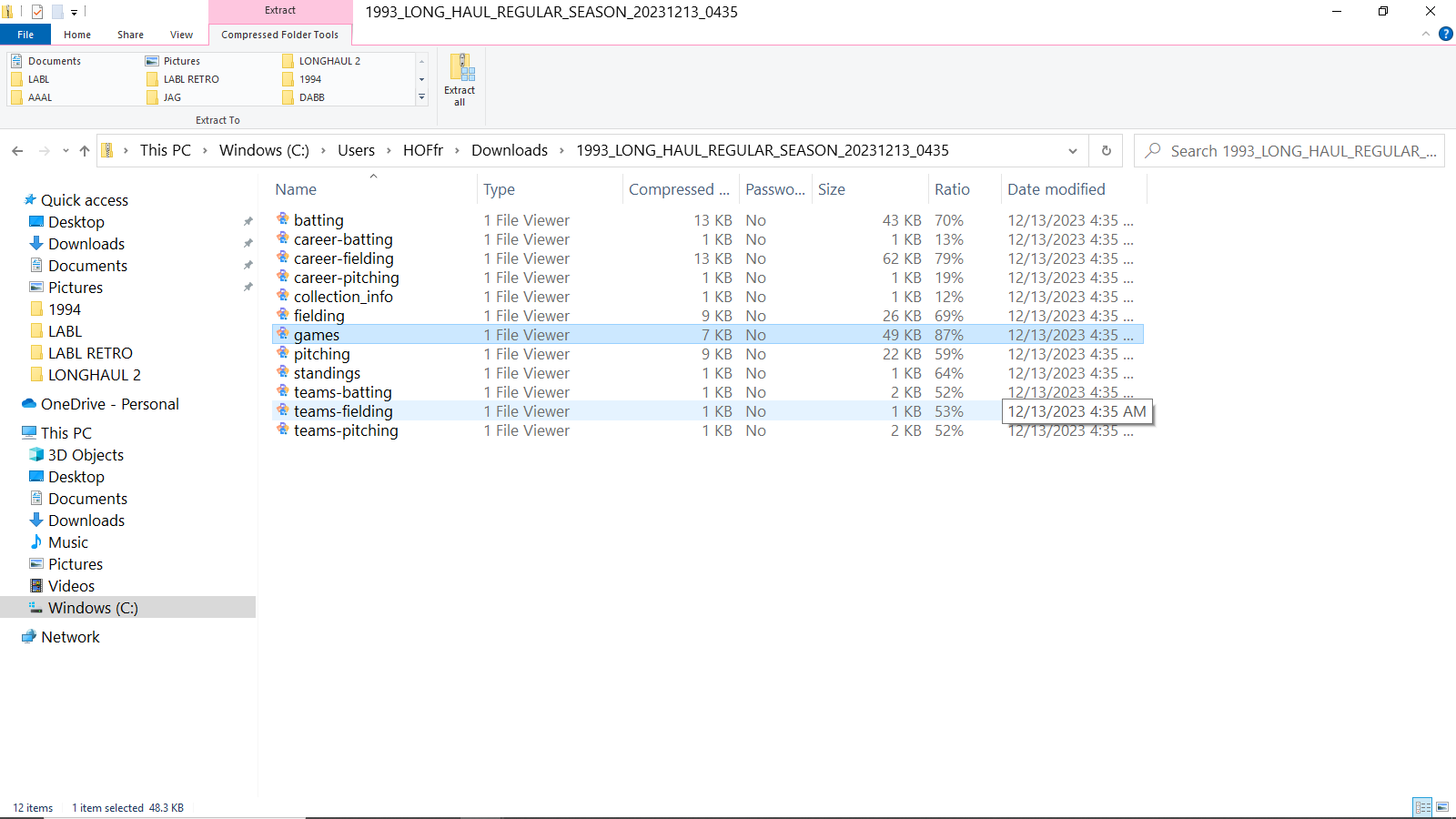
Task: Open the Quick Access Toolbar customize dropdown
Action: (x=74, y=12)
